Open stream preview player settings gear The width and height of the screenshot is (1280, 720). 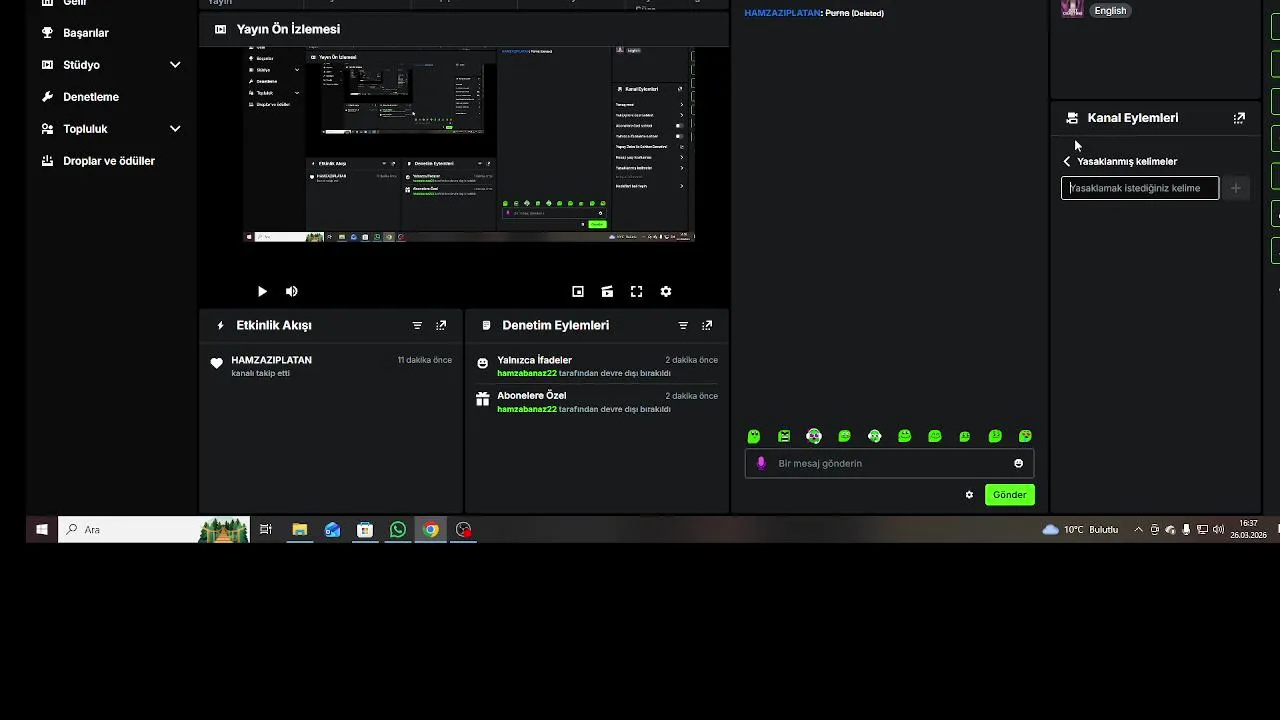(666, 291)
